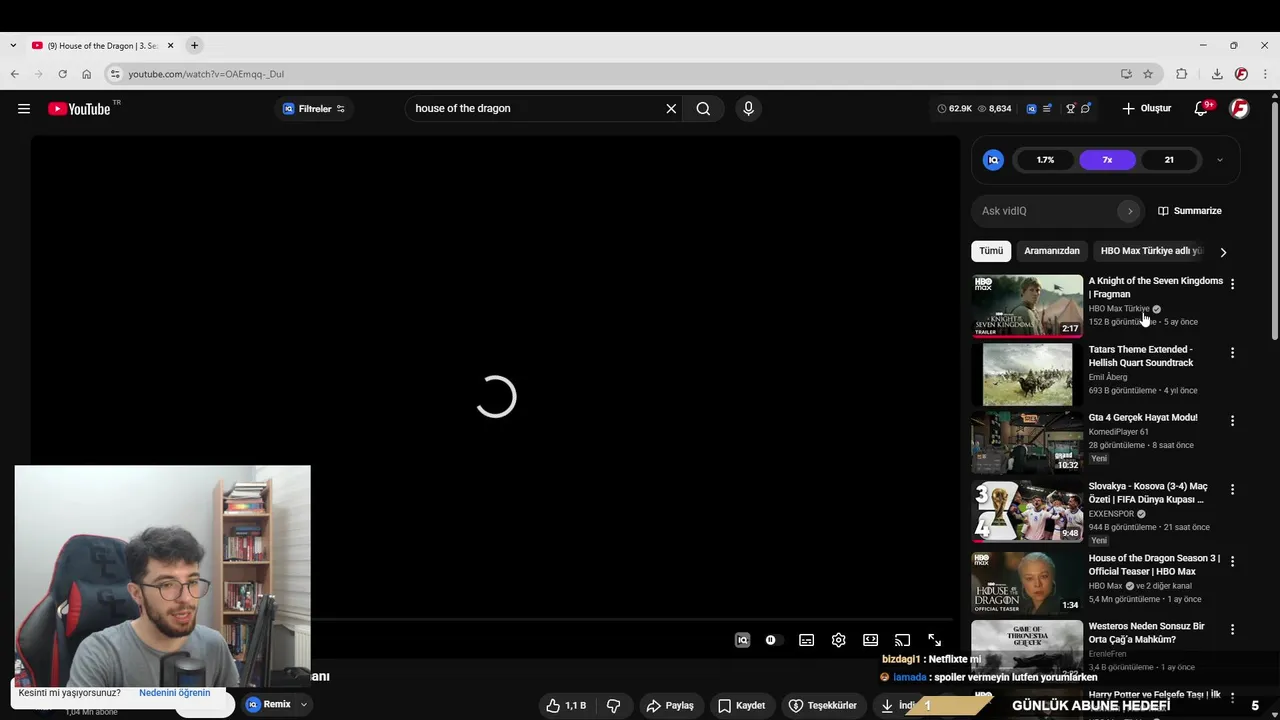The width and height of the screenshot is (1280, 720).
Task: Click Nedenini öğrenin link
Action: point(174,693)
